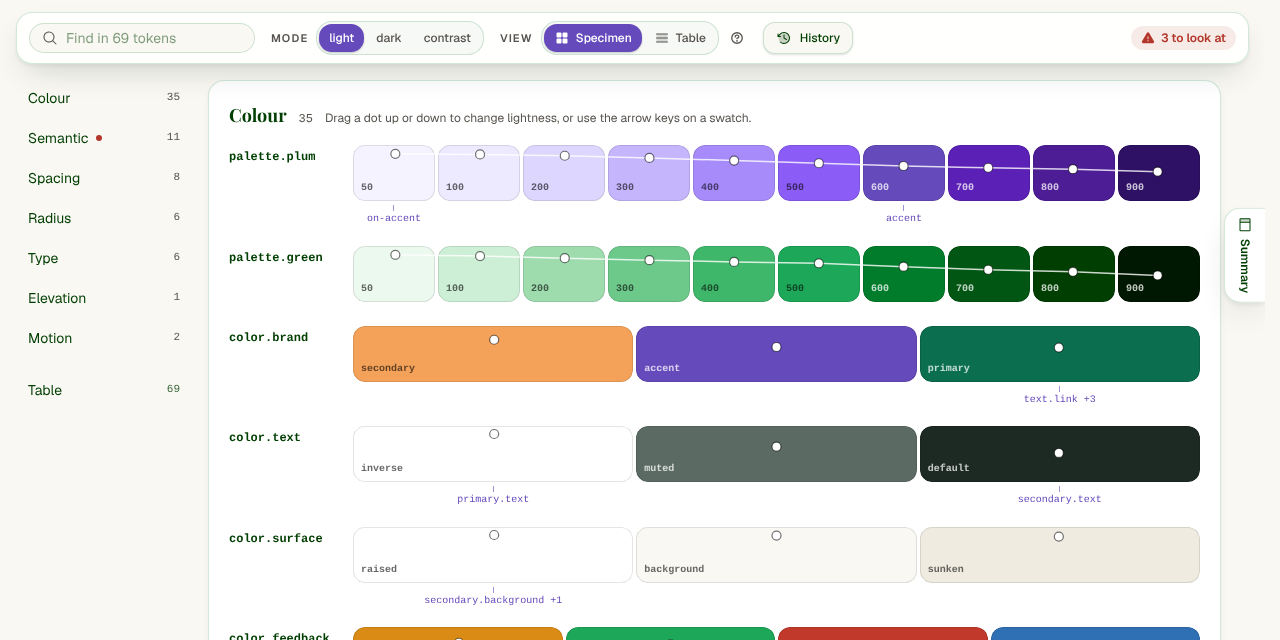The width and height of the screenshot is (1280, 640).
Task: Go to Motion section in sidebar
Action: (x=104, y=338)
